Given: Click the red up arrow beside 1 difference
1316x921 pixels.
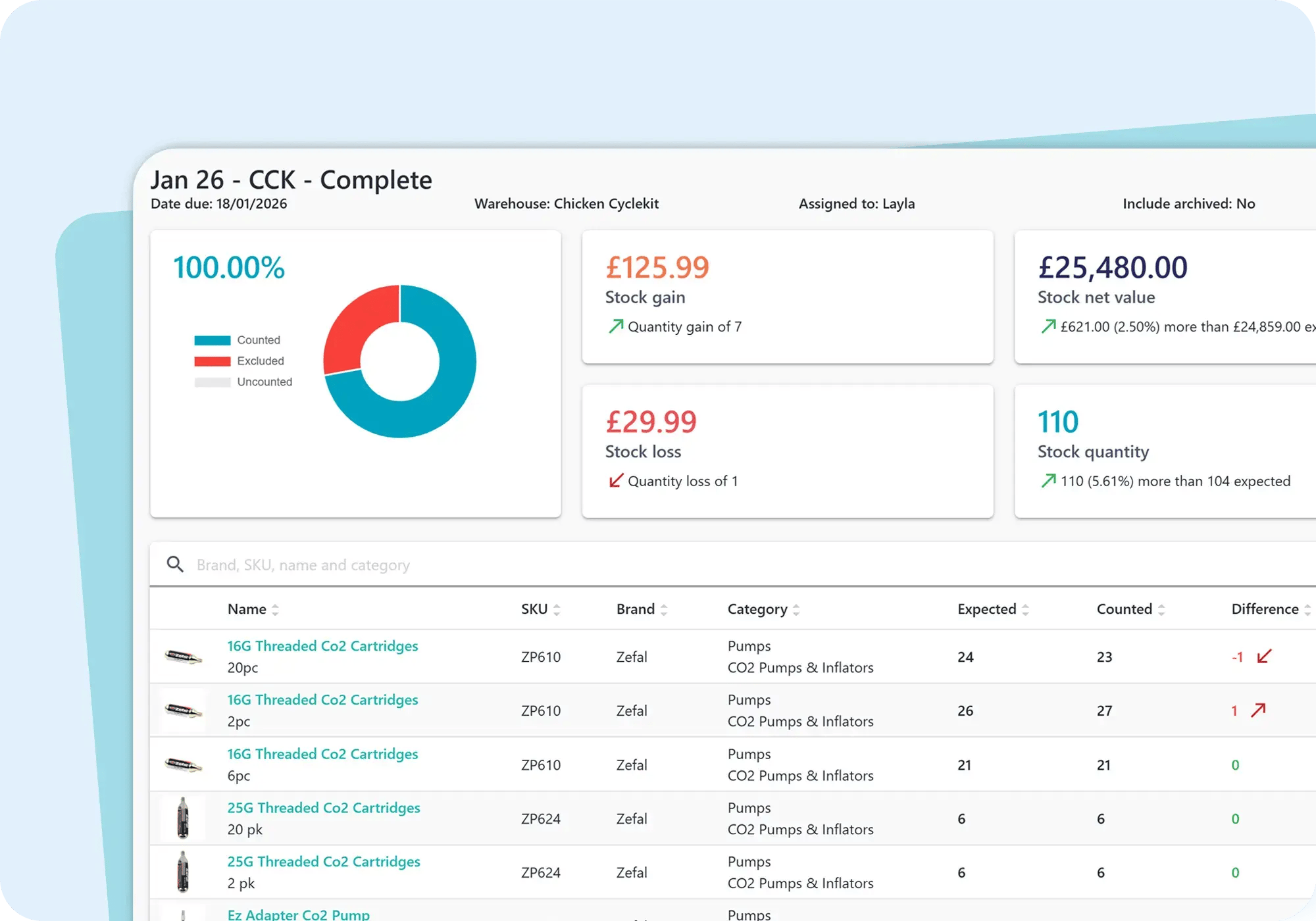Looking at the screenshot, I should 1258,710.
